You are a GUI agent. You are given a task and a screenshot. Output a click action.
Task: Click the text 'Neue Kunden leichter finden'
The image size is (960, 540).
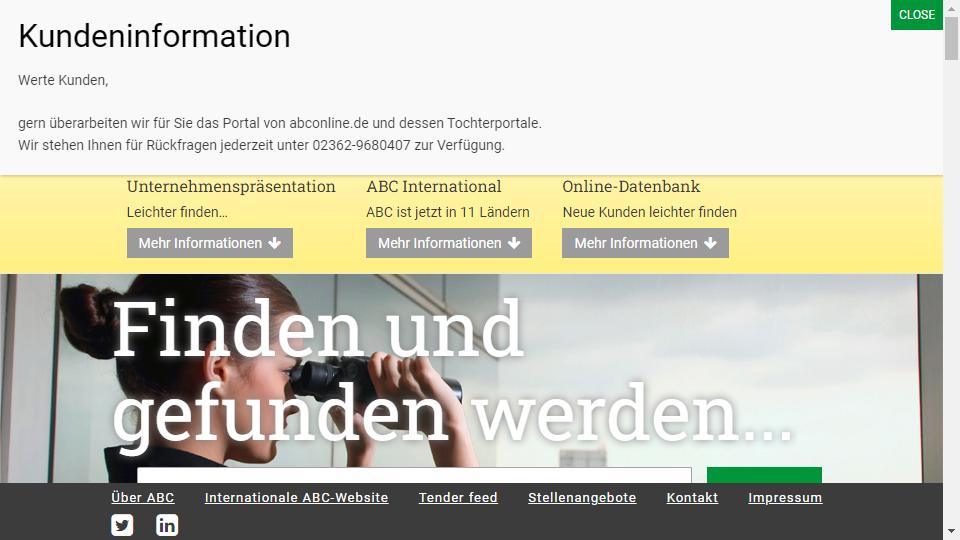click(650, 212)
